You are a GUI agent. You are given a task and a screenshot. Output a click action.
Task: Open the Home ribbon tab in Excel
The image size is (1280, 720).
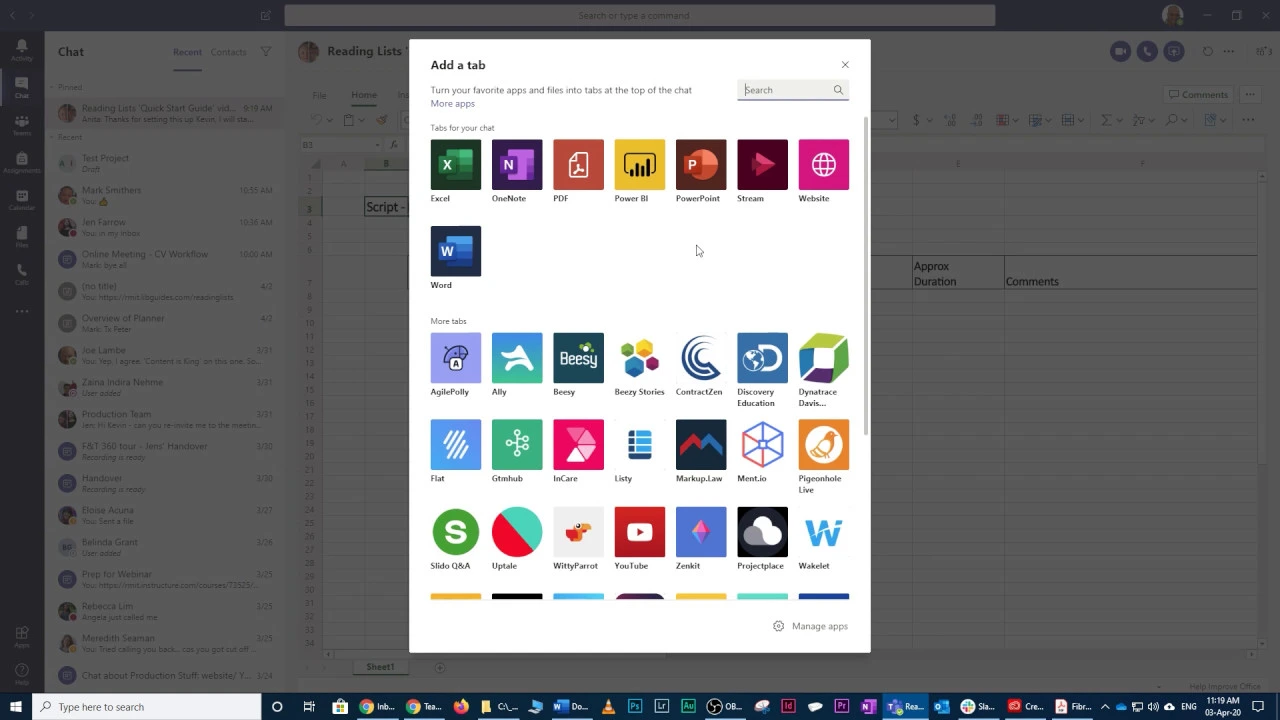(x=364, y=95)
